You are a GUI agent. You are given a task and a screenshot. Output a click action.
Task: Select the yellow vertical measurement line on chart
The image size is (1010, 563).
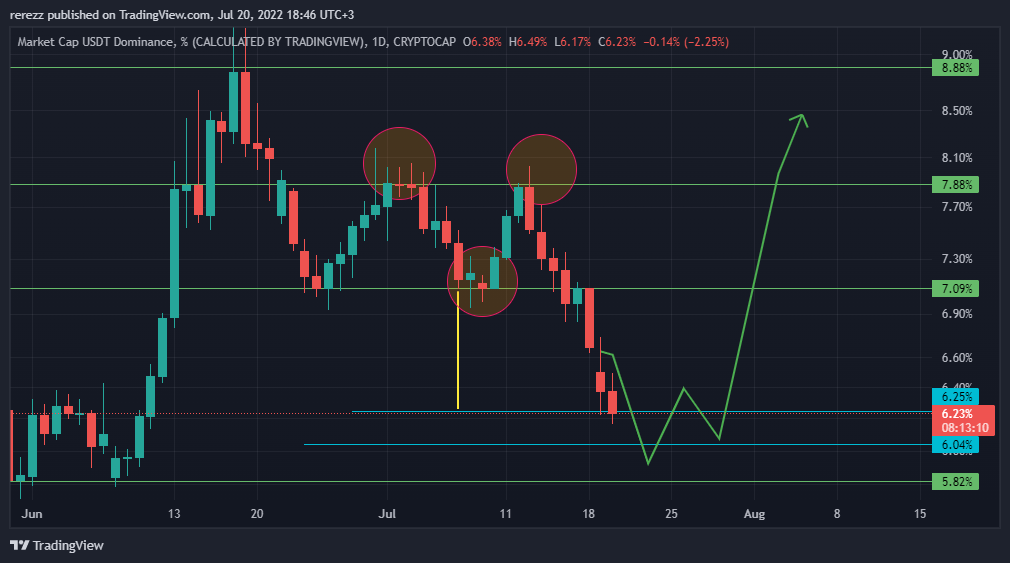458,350
